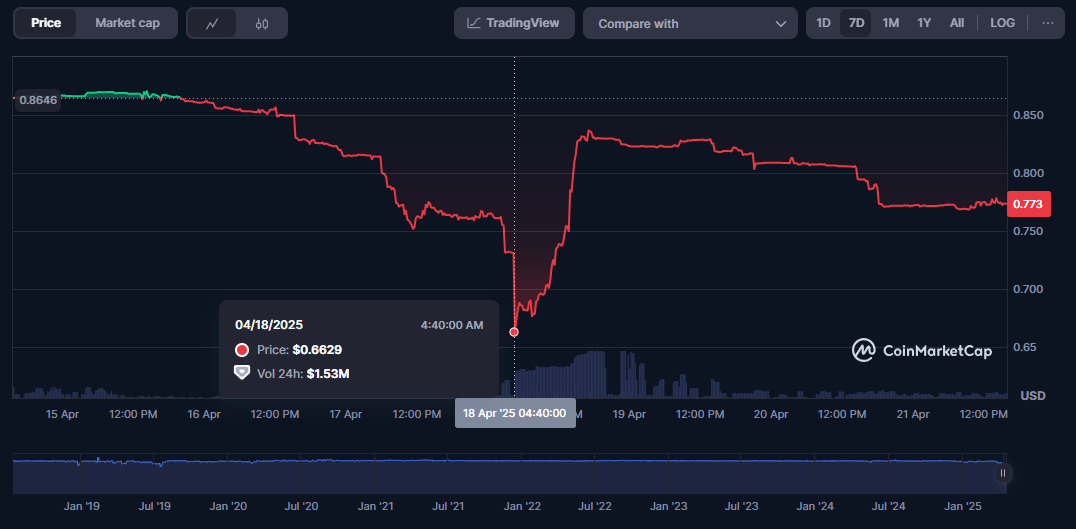Click the 20 Apr axis label
Viewport: 1076px width, 529px height.
[x=771, y=414]
